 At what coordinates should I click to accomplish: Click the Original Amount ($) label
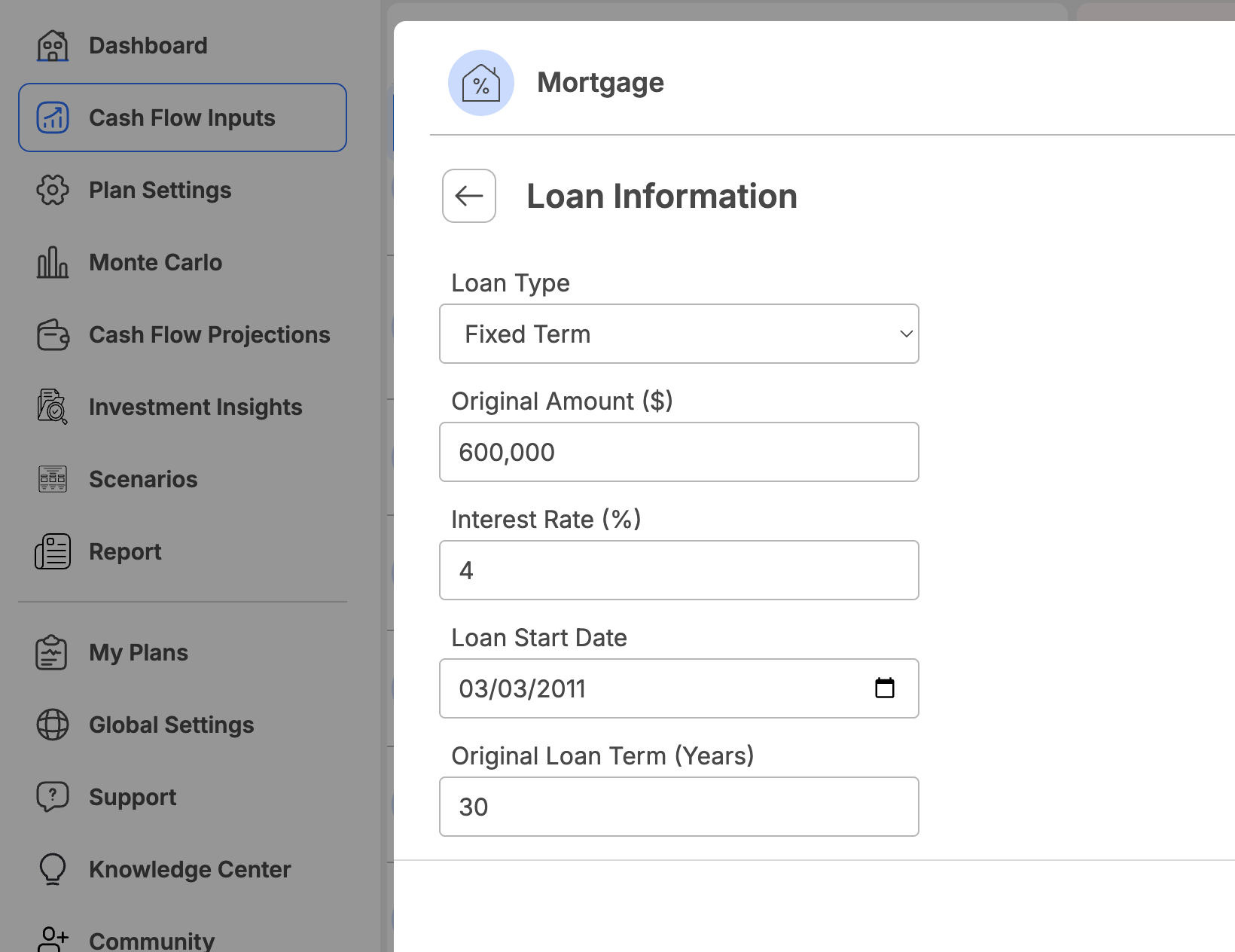coord(562,401)
